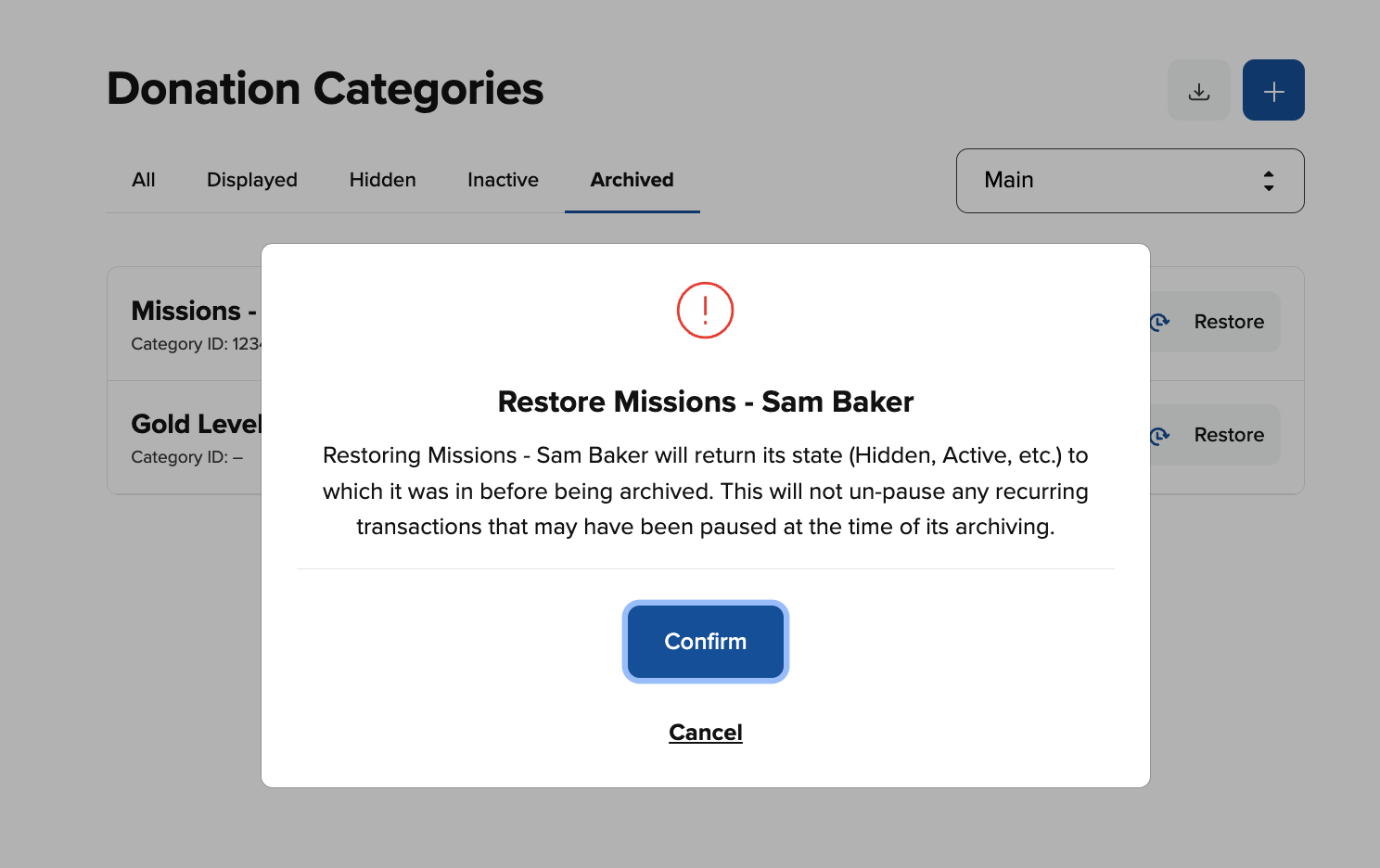The image size is (1380, 868).
Task: Click the Gold Level category title
Action: click(x=197, y=424)
